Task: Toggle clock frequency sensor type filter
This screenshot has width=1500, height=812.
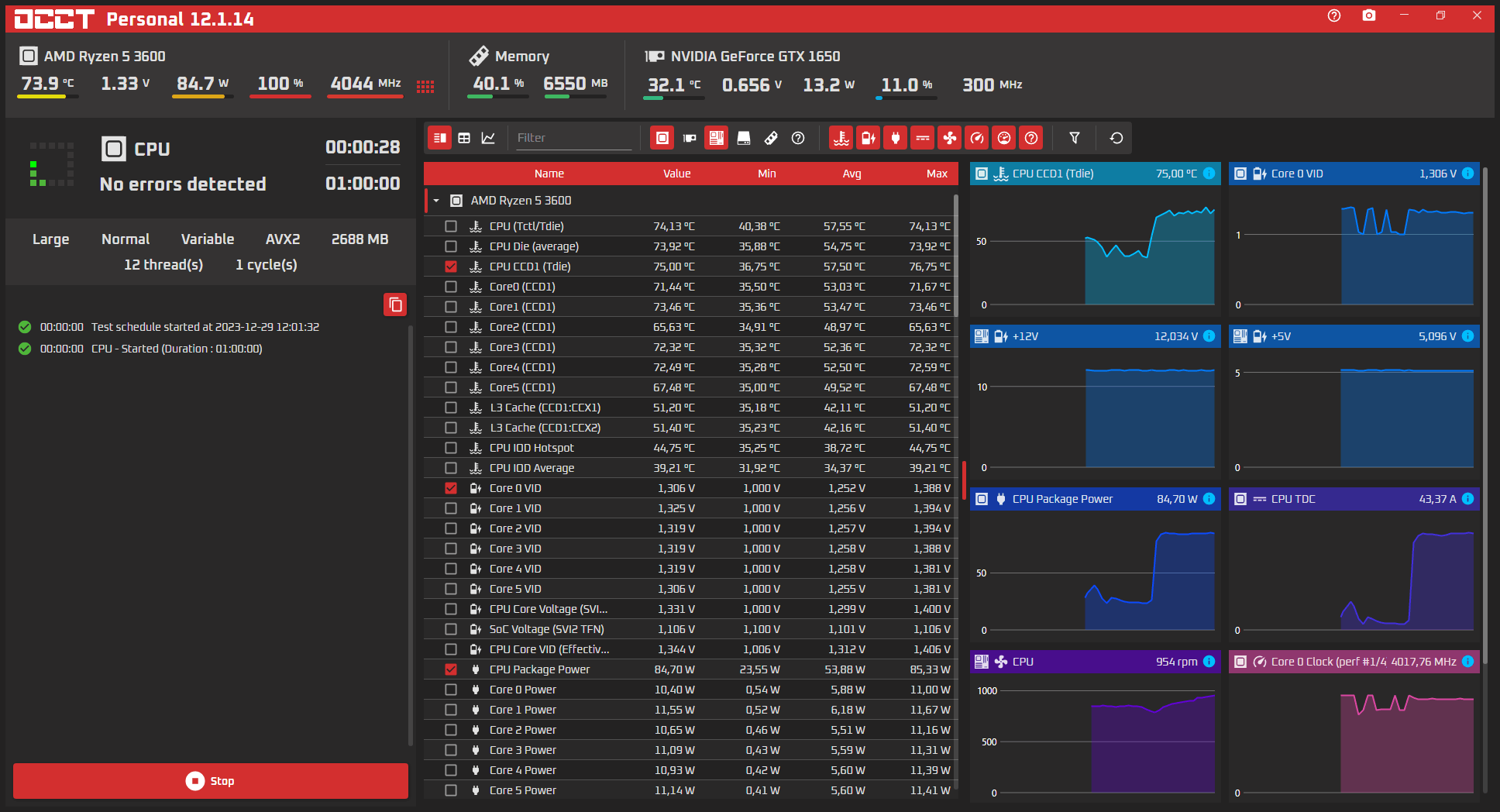Action: [977, 138]
